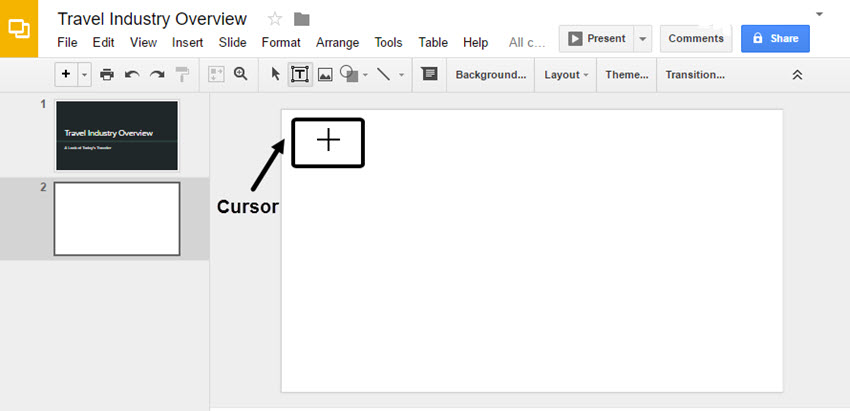The height and width of the screenshot is (411, 850).
Task: Open the Format menu
Action: pyautogui.click(x=281, y=42)
